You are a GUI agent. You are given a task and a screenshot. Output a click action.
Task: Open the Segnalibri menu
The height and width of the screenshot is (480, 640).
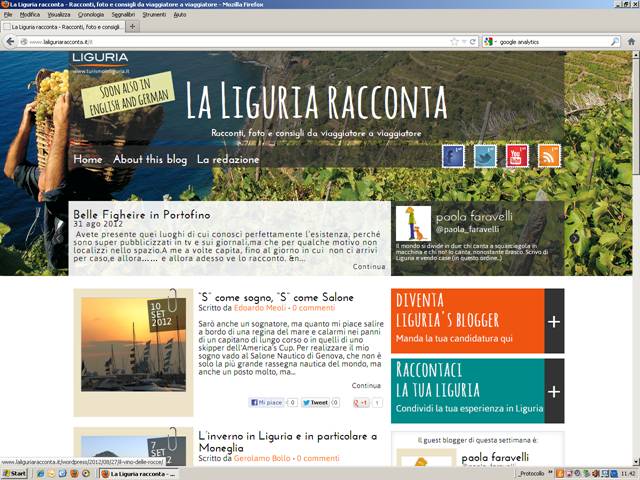tap(123, 15)
